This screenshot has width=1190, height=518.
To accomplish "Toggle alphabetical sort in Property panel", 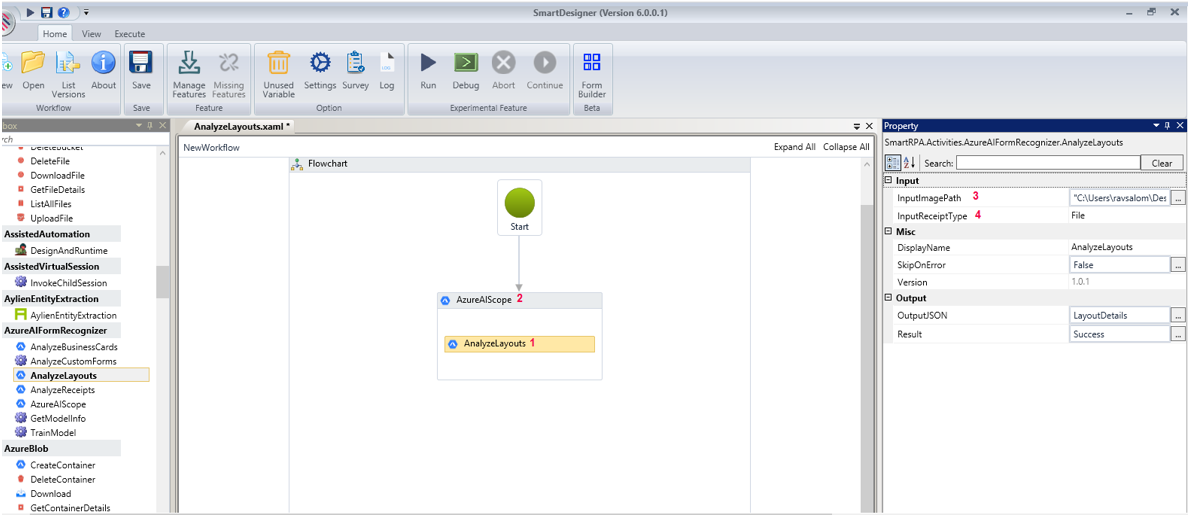I will click(909, 162).
